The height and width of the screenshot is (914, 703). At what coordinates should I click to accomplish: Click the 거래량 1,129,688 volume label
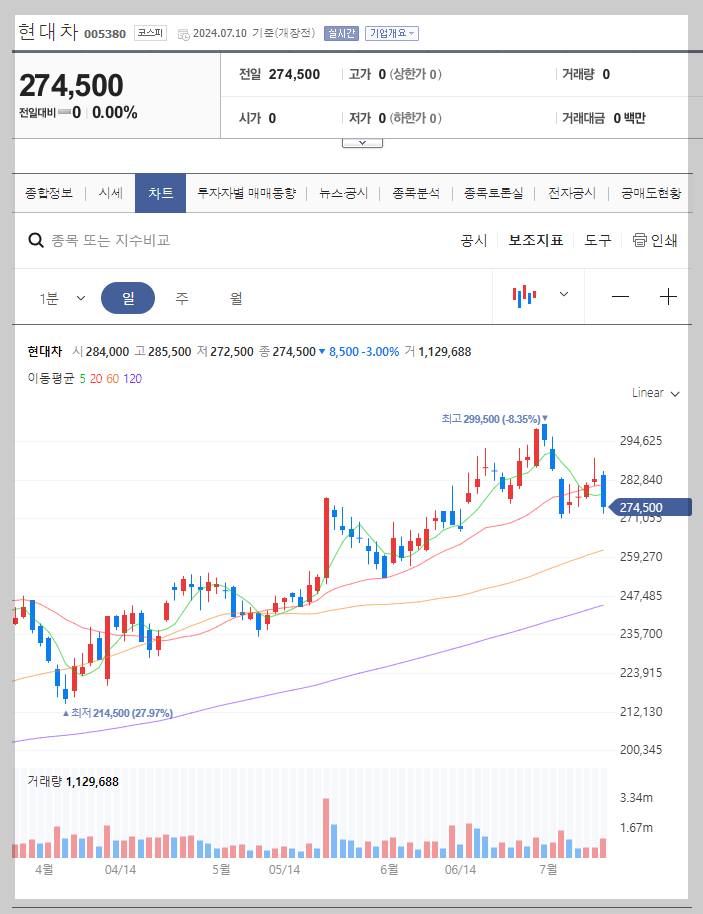(73, 781)
